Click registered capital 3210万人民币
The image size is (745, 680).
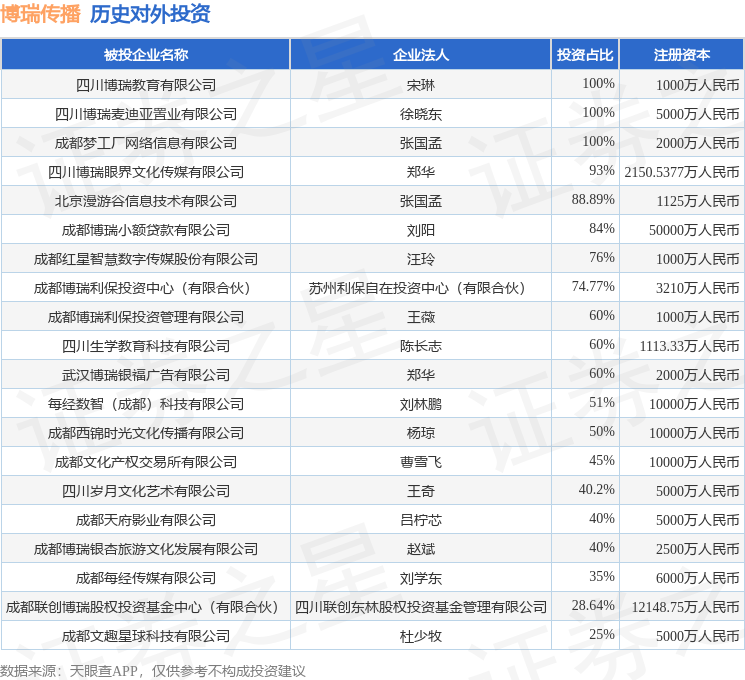coord(698,288)
